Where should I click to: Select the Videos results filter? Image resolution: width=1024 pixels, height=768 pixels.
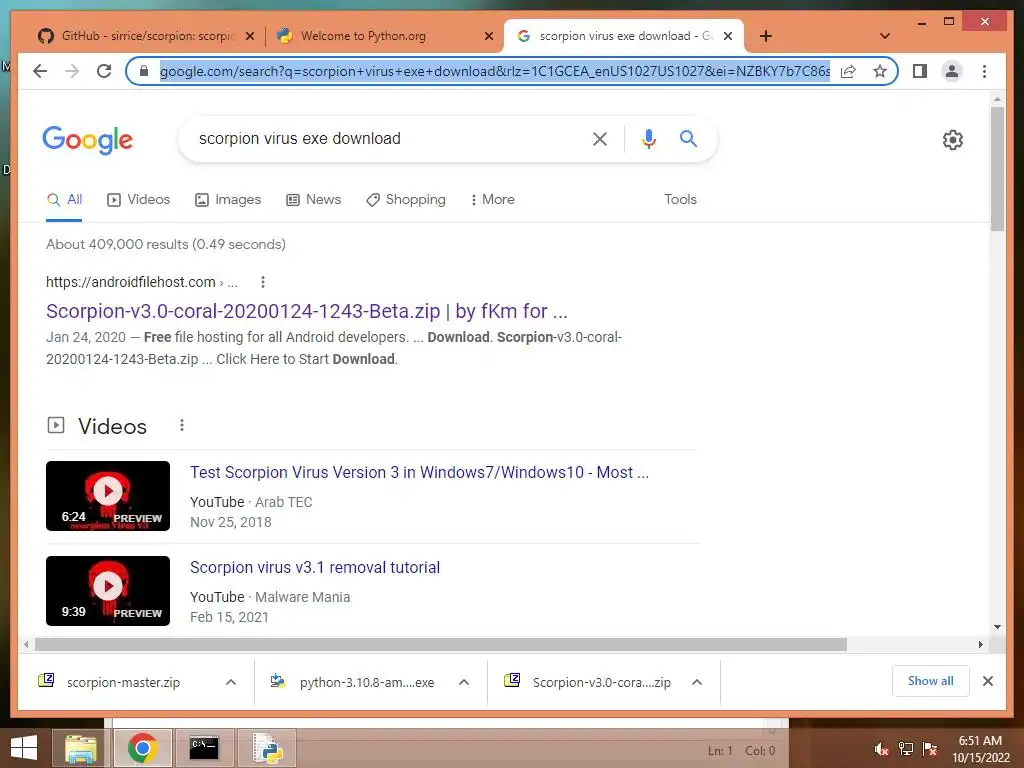click(138, 200)
